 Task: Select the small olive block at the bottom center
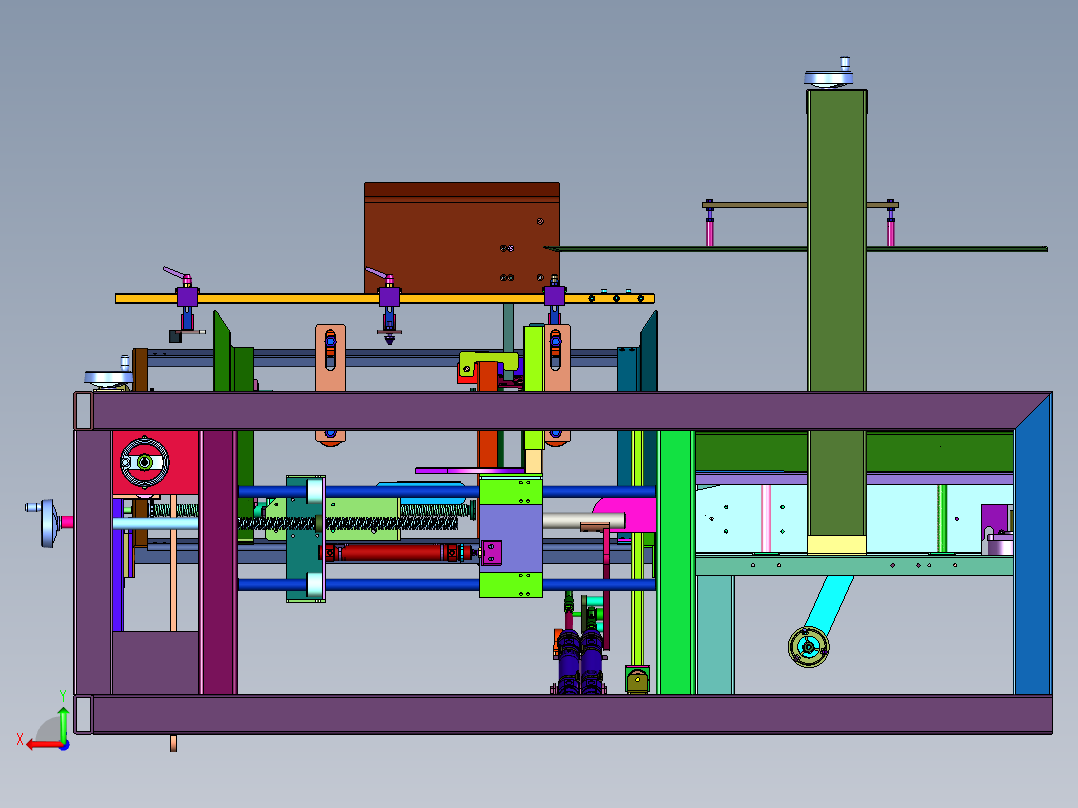point(637,679)
